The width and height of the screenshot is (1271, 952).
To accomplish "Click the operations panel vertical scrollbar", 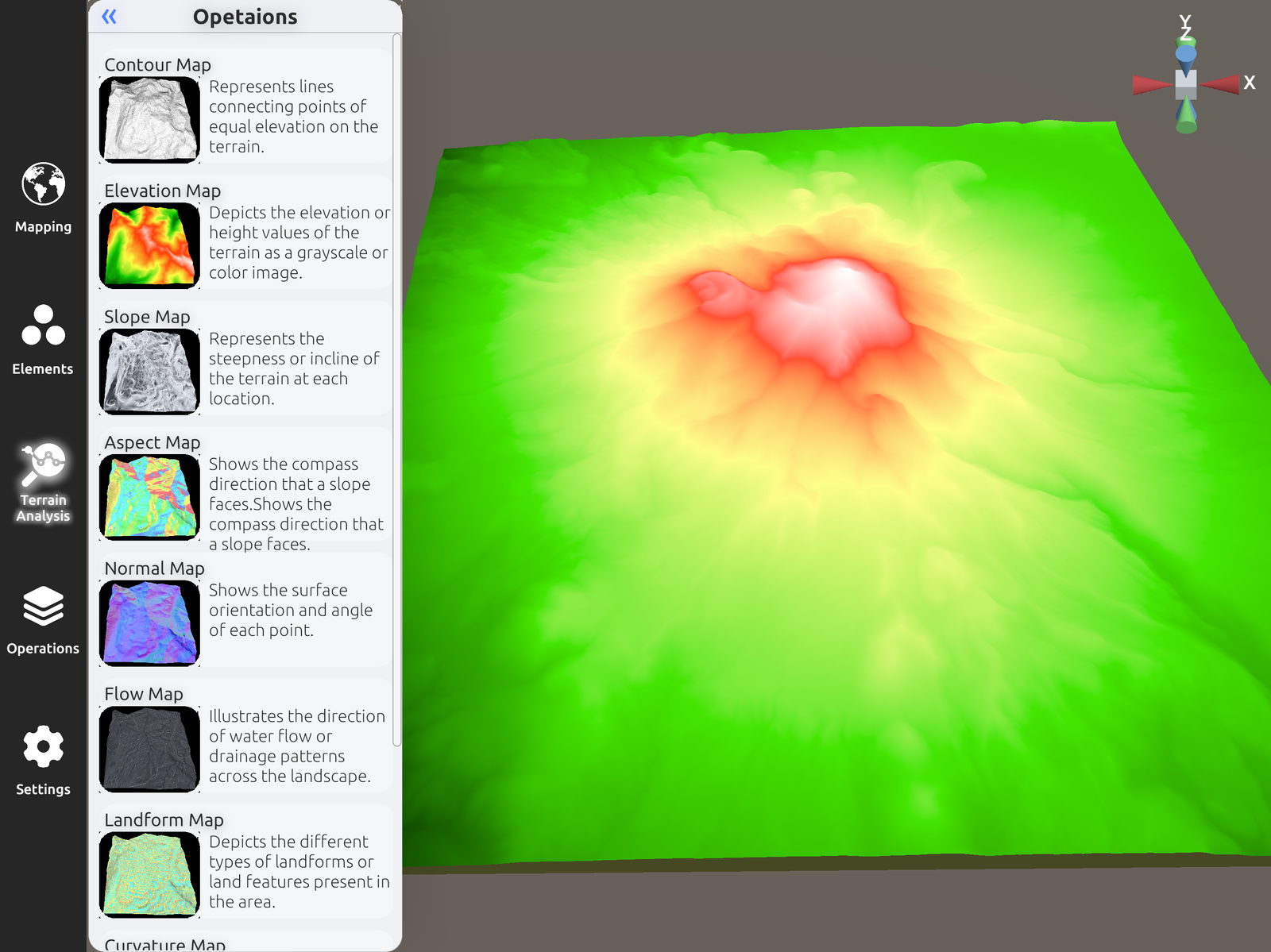I will (397, 389).
